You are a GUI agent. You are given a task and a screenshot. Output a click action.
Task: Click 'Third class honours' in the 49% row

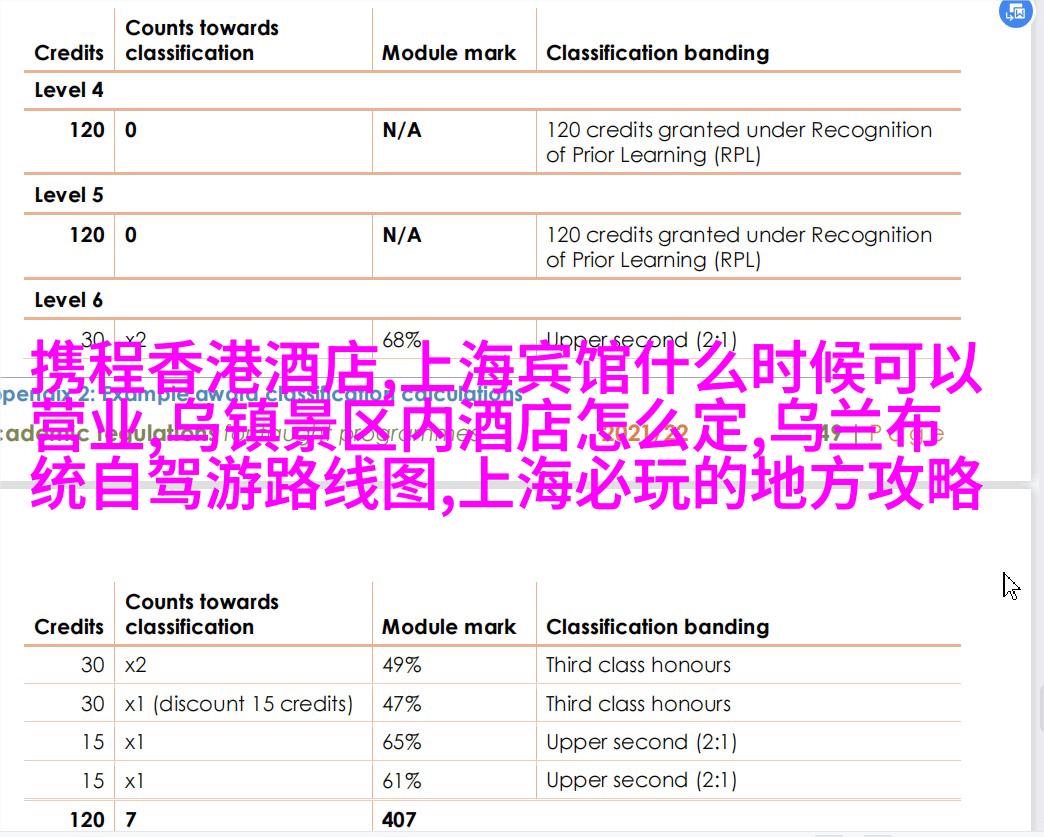click(x=638, y=665)
